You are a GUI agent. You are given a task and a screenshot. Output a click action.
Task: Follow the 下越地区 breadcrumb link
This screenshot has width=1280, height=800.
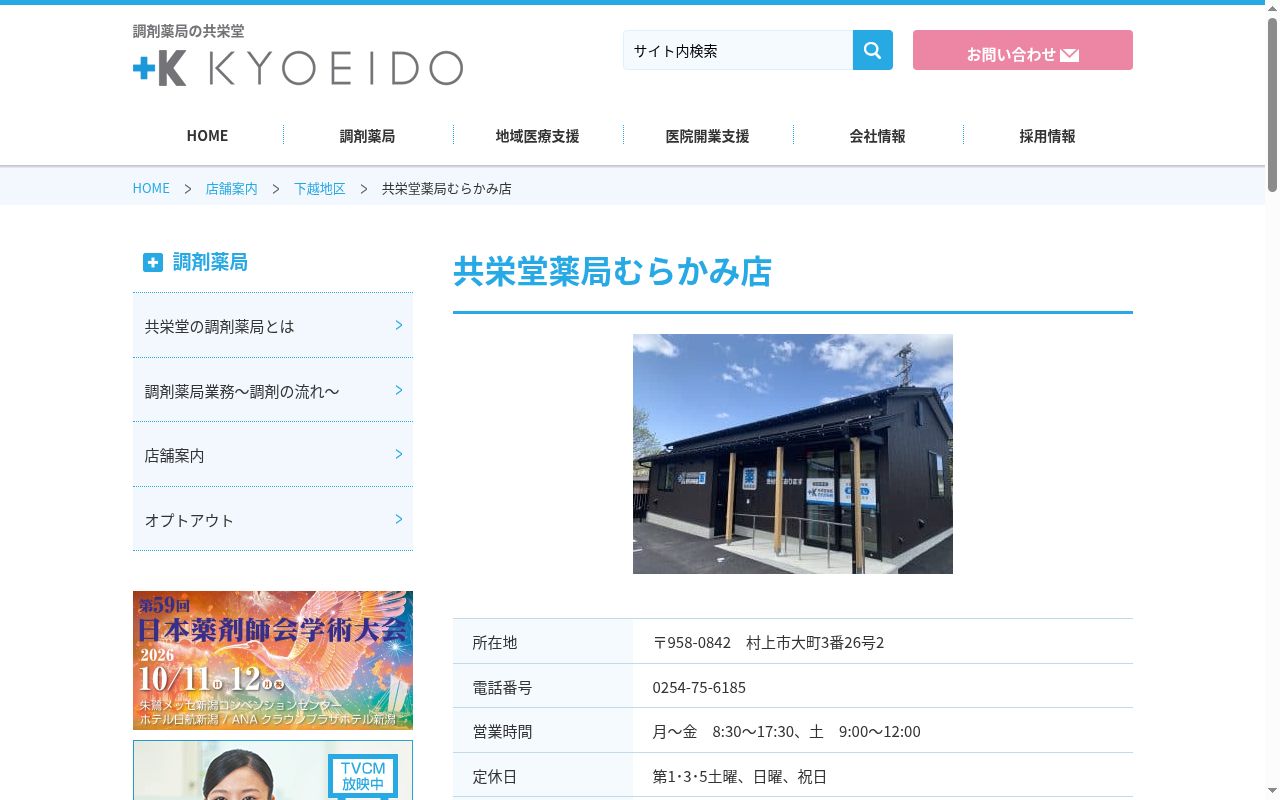319,188
